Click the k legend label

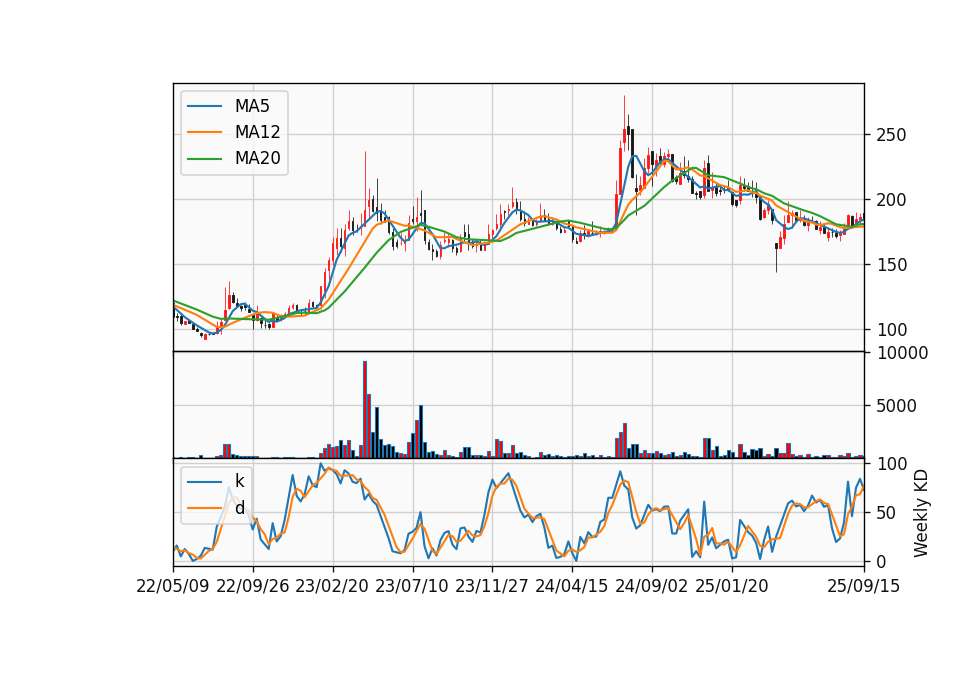point(239,481)
